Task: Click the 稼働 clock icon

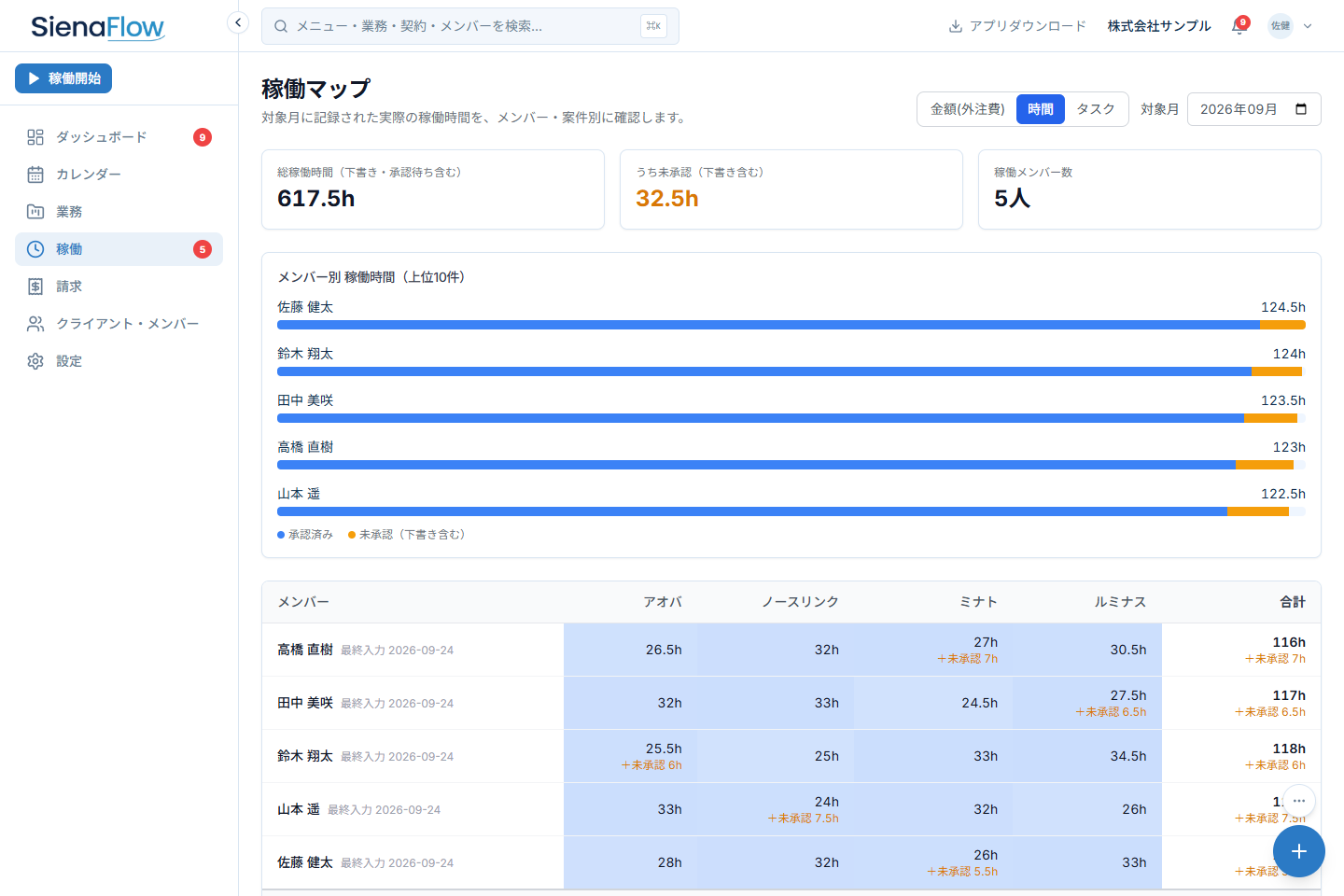Action: [x=35, y=249]
